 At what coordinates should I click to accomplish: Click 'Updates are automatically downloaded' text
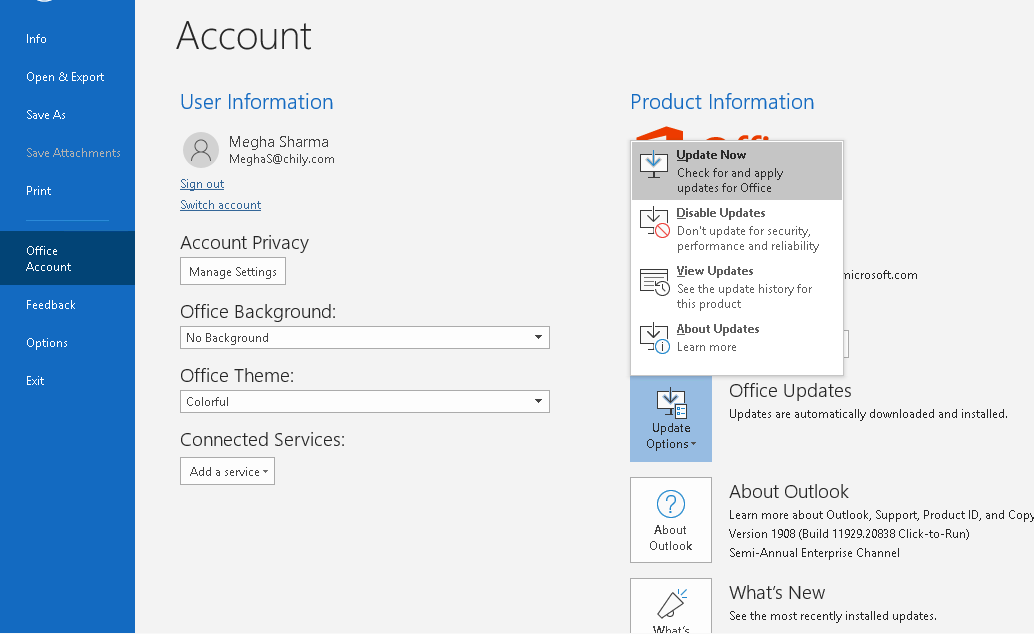(868, 414)
